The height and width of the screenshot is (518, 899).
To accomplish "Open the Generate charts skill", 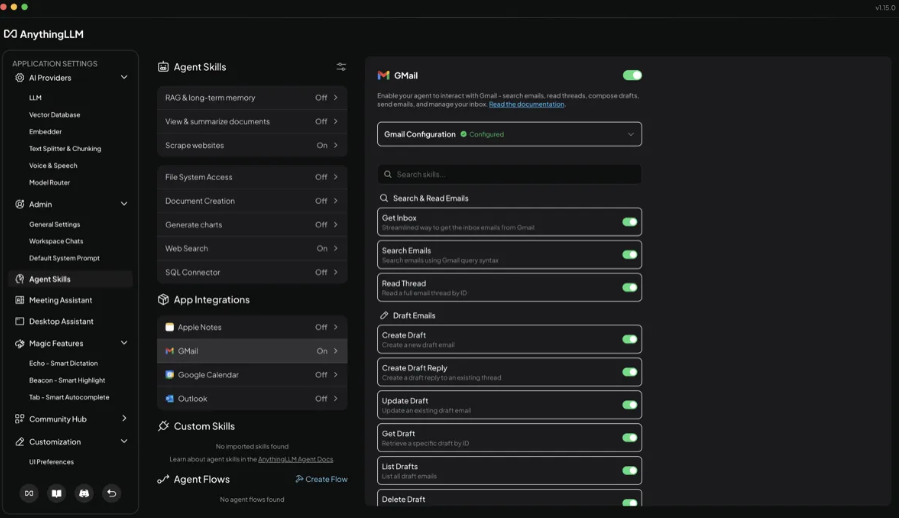I will 252,225.
